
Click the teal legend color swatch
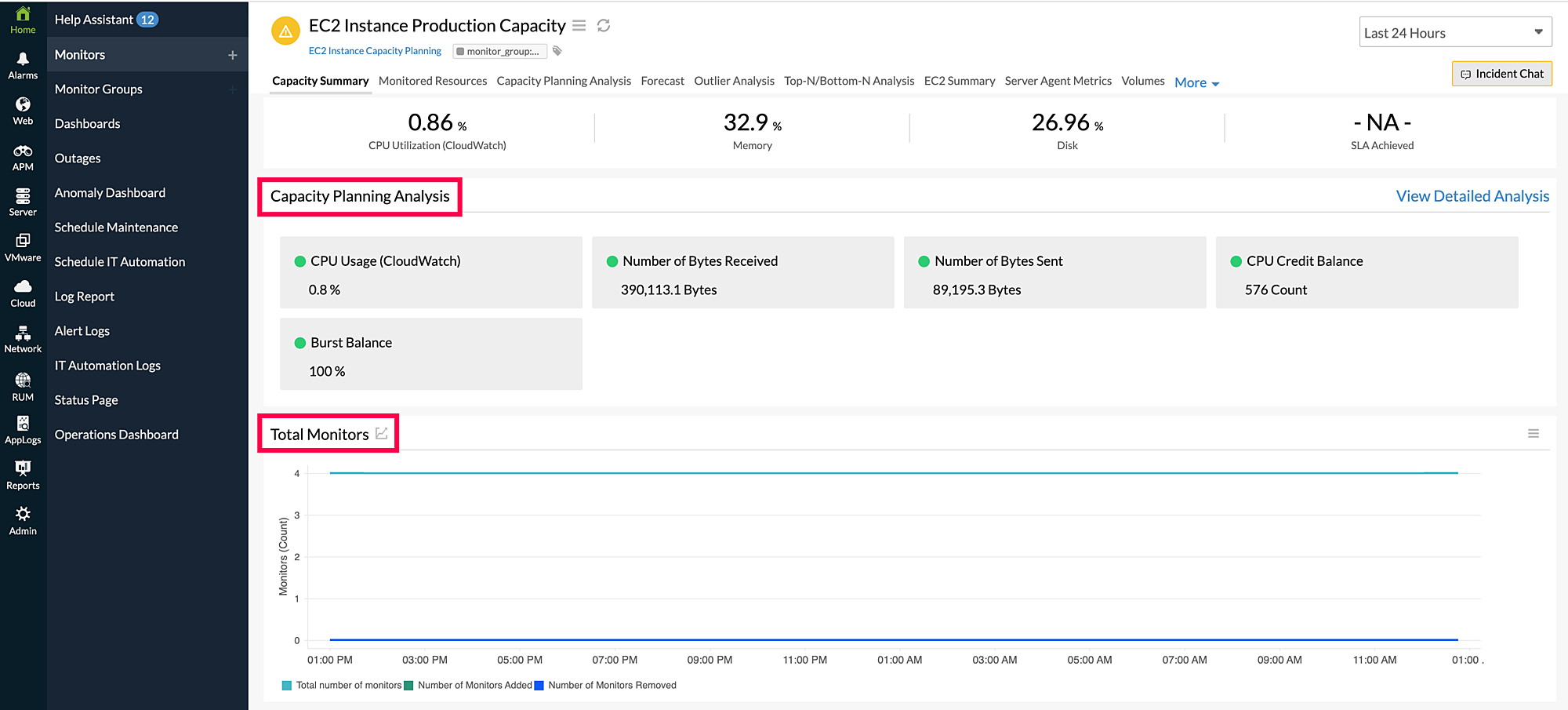[286, 685]
